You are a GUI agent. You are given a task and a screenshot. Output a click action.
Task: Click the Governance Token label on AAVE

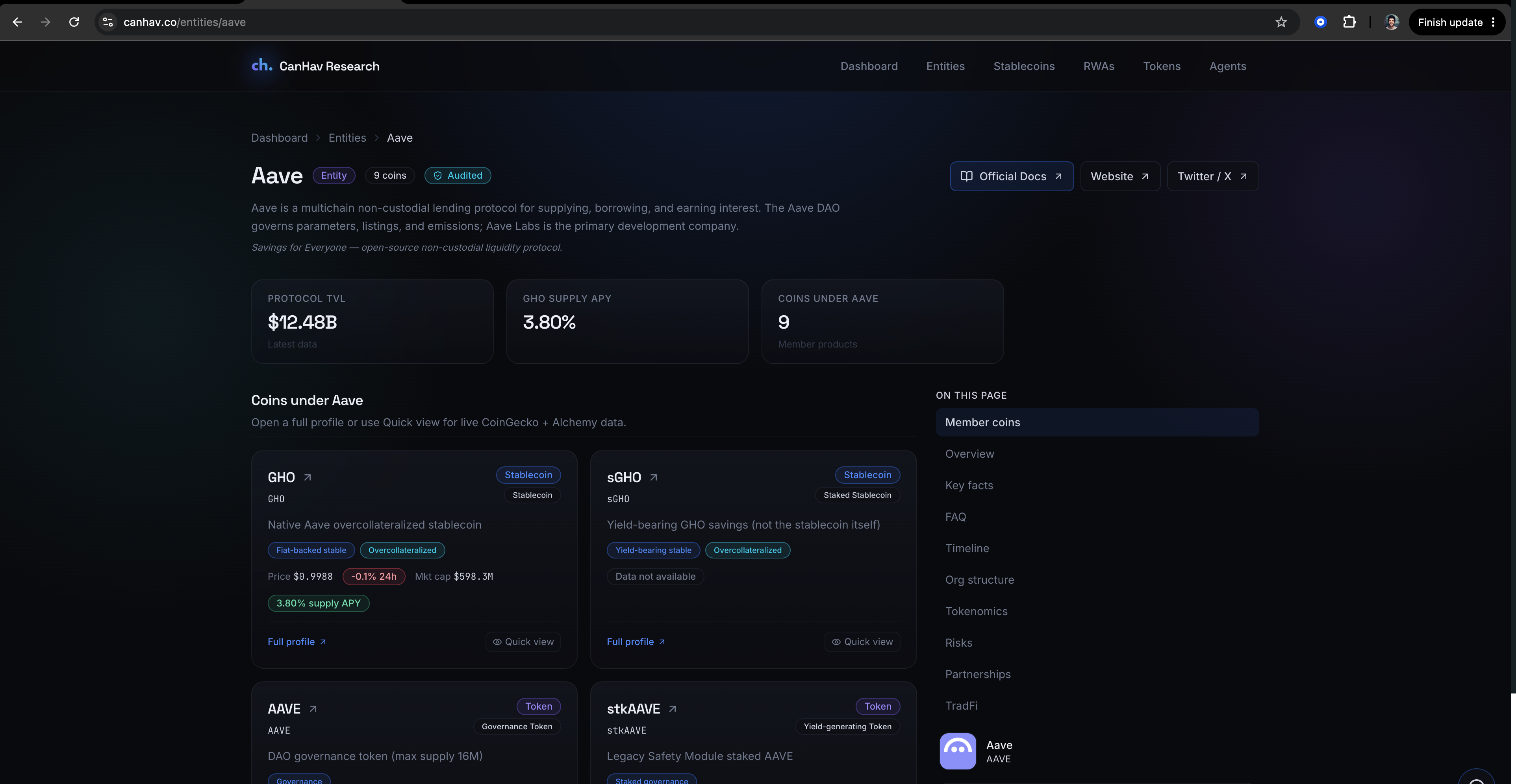517,727
